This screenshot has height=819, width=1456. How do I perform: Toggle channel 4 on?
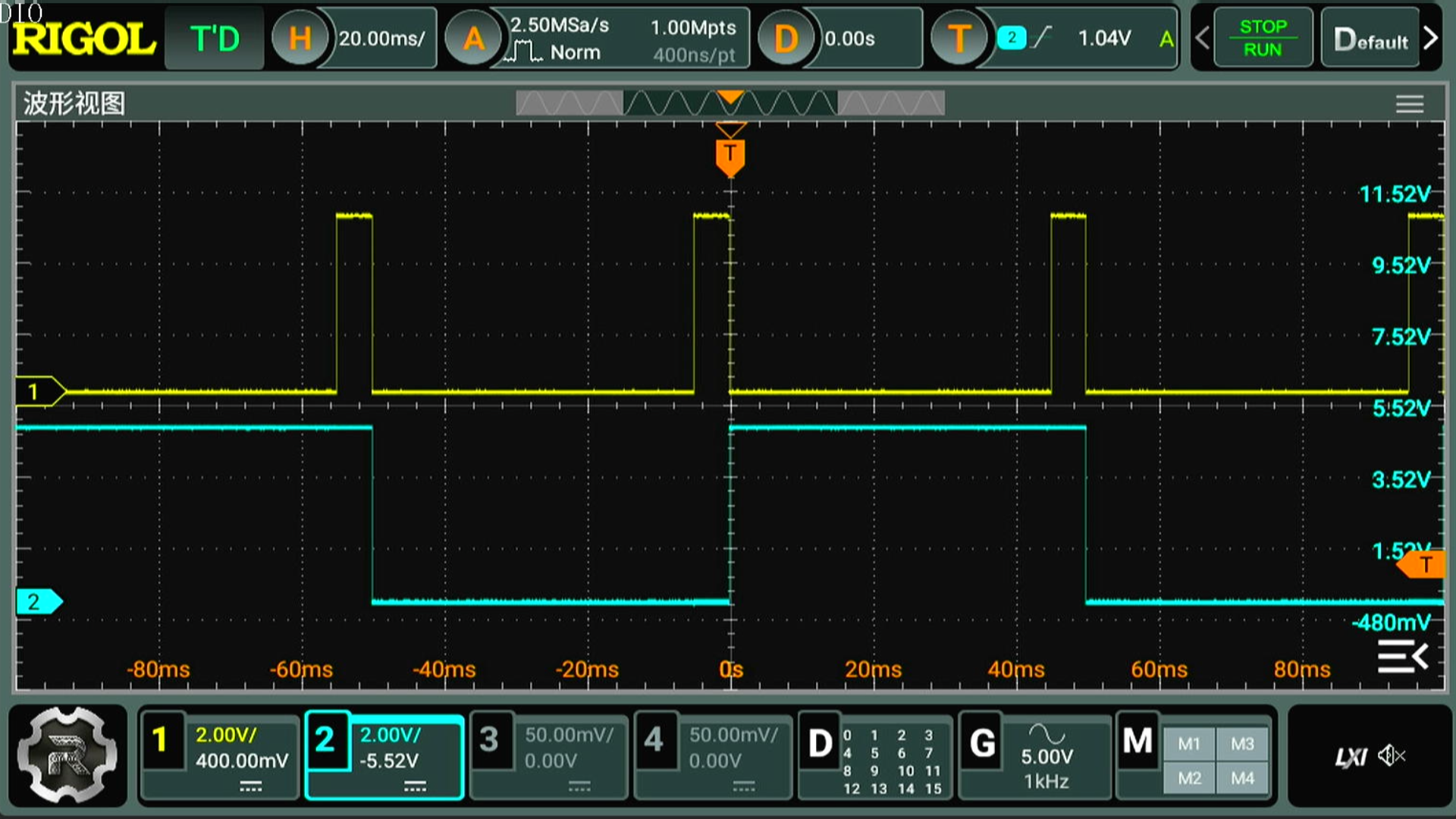(654, 740)
